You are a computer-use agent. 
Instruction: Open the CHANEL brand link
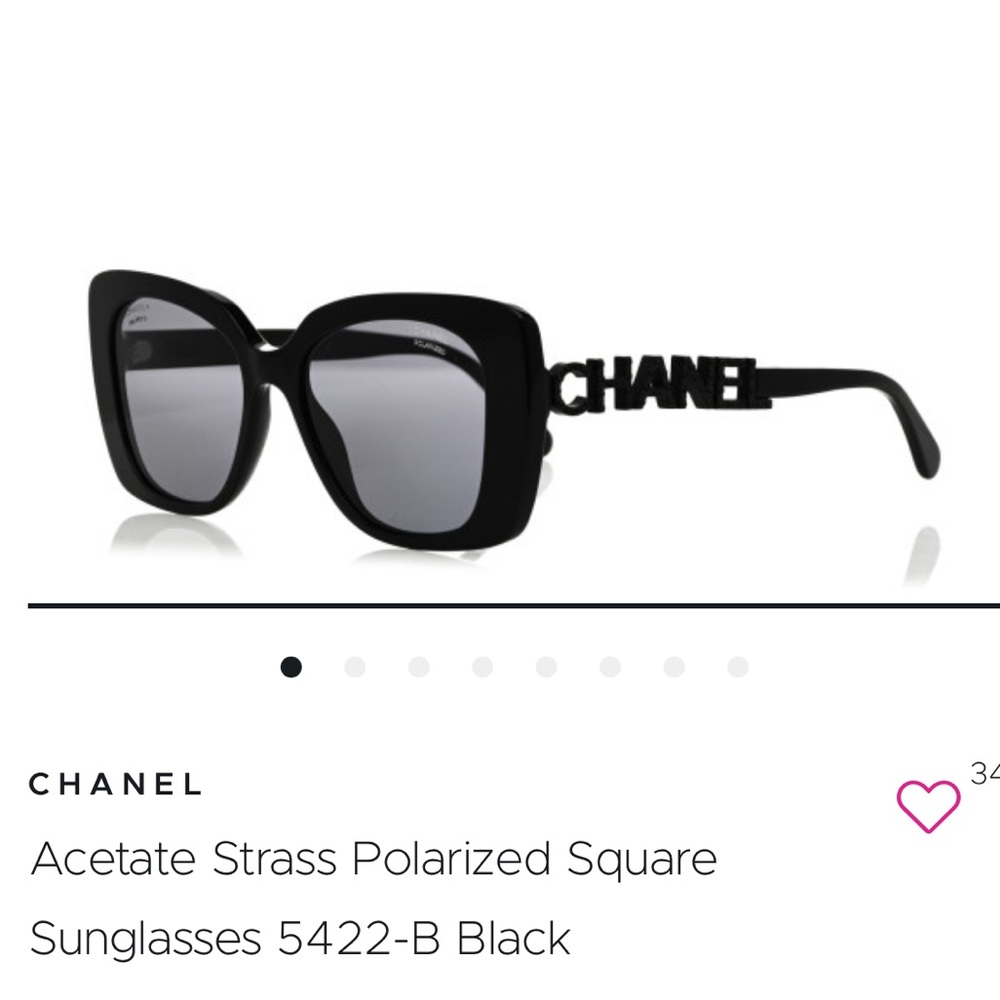click(115, 784)
